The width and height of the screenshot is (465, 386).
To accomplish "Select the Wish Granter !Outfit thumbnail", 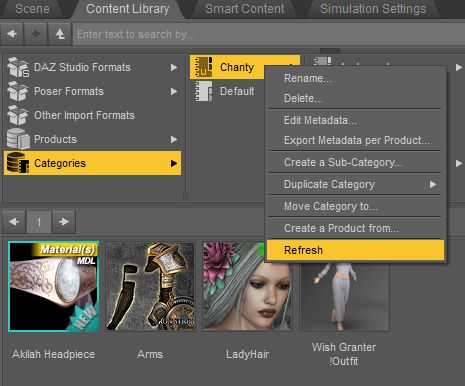I will click(344, 296).
